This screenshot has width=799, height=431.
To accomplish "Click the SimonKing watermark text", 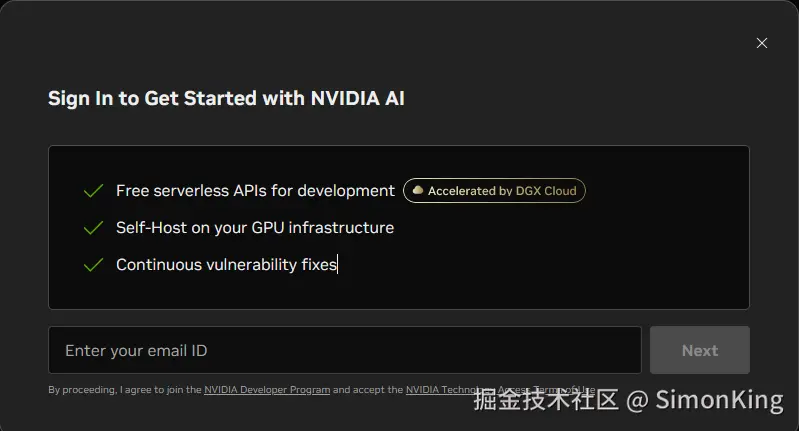I will point(719,400).
